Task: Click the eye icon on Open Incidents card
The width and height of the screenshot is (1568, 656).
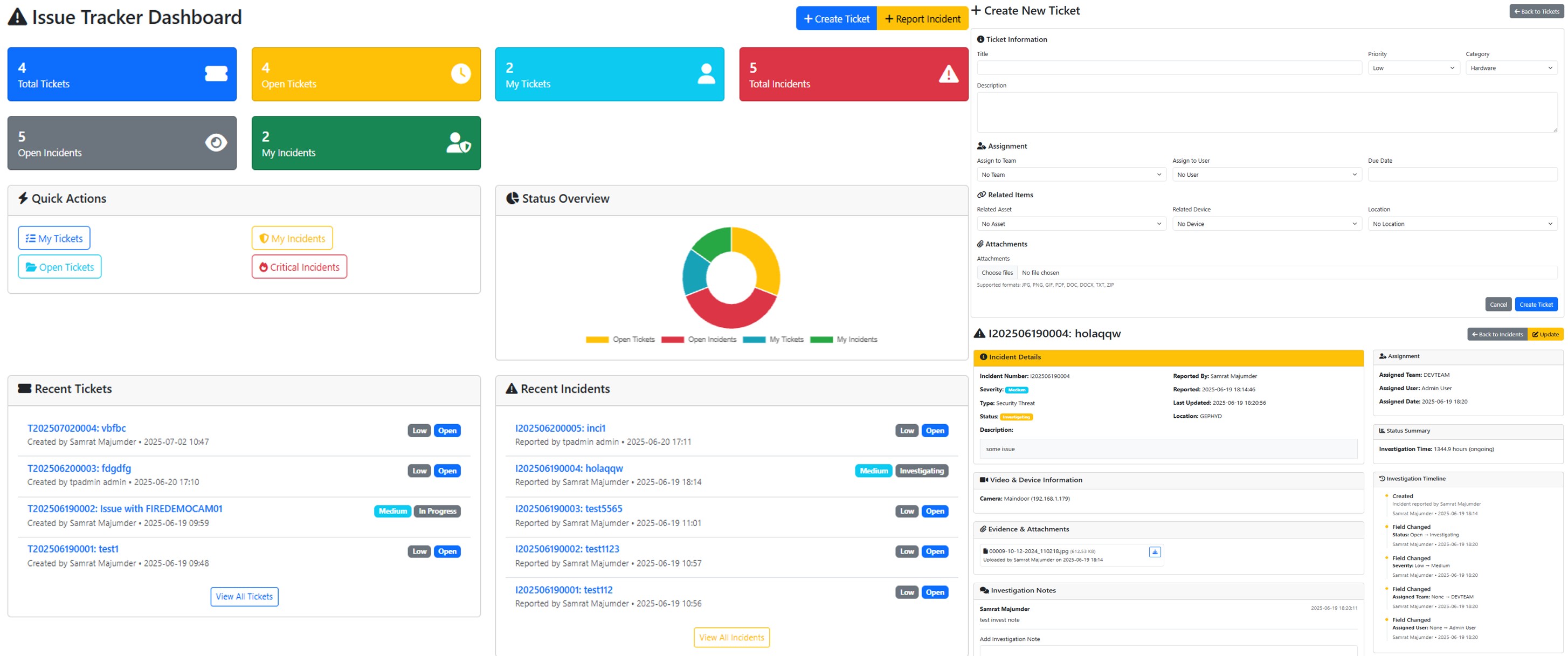Action: pyautogui.click(x=216, y=142)
